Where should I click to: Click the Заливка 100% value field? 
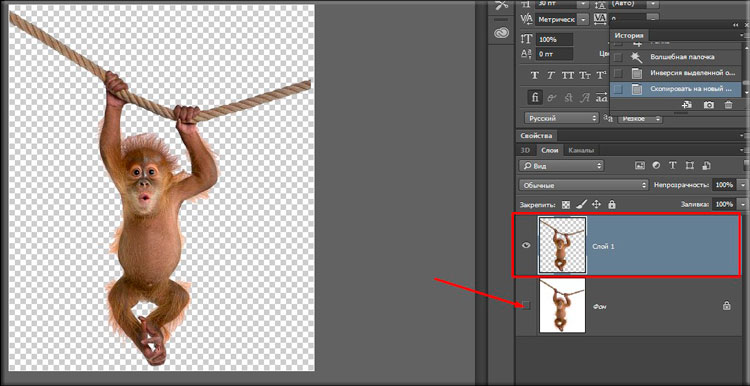point(724,204)
